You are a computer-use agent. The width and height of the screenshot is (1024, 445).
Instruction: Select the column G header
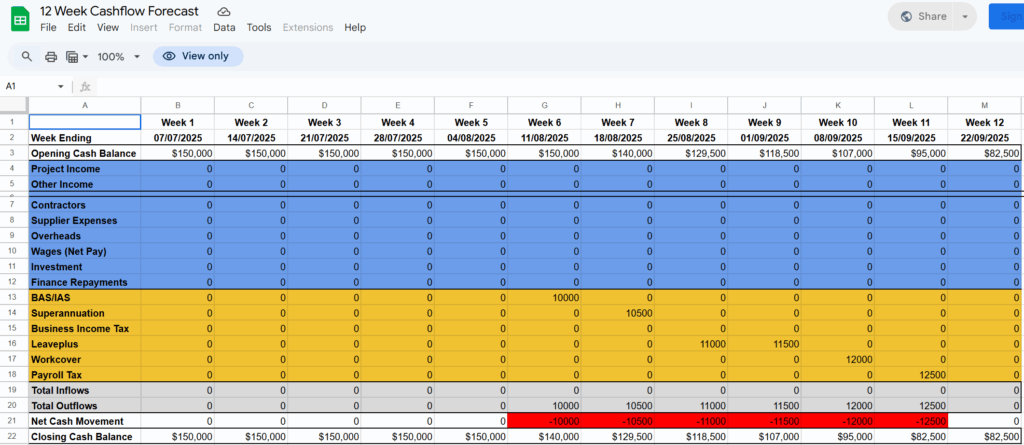coord(544,105)
